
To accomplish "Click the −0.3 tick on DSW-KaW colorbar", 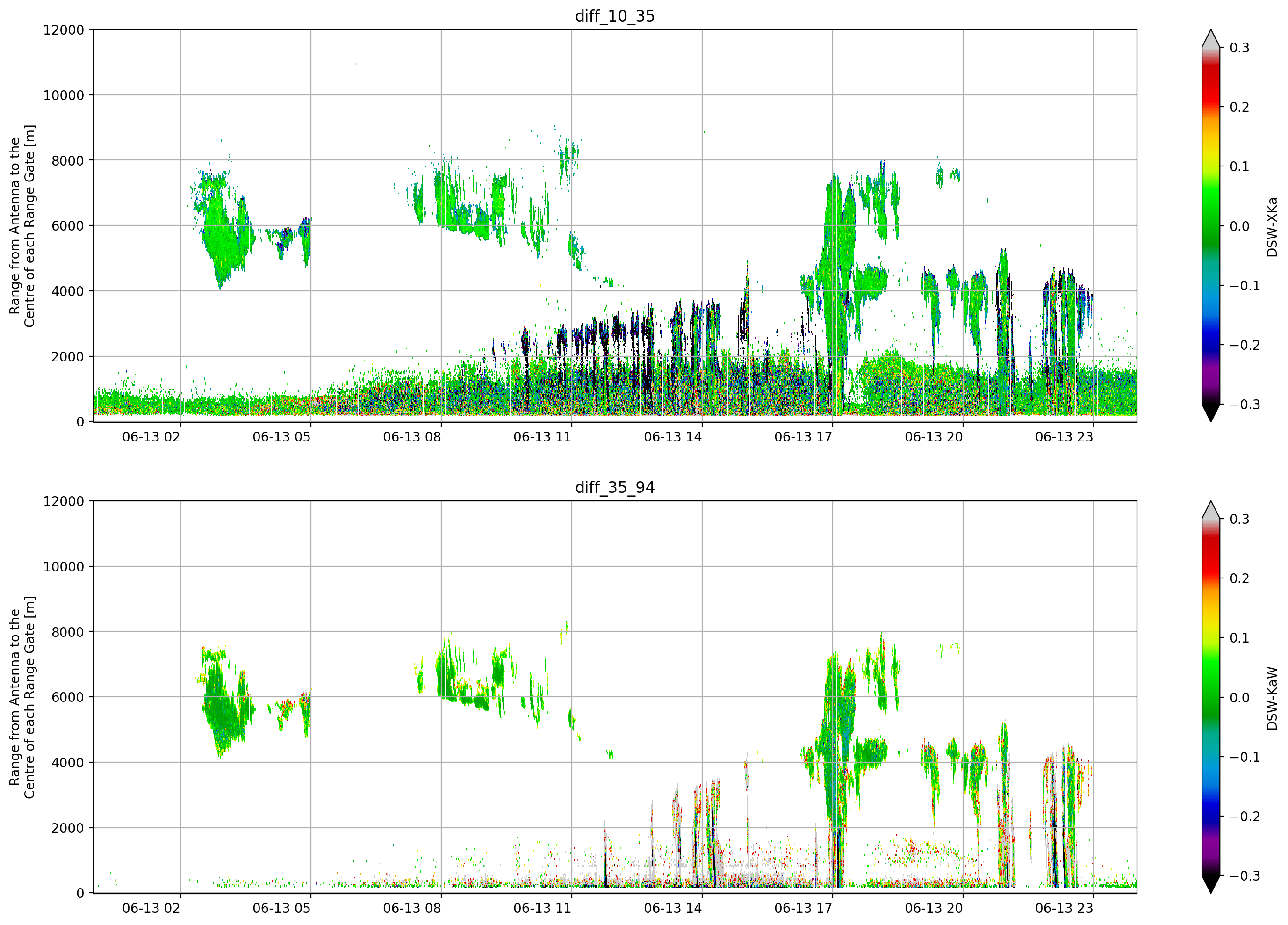I will coord(1245,876).
